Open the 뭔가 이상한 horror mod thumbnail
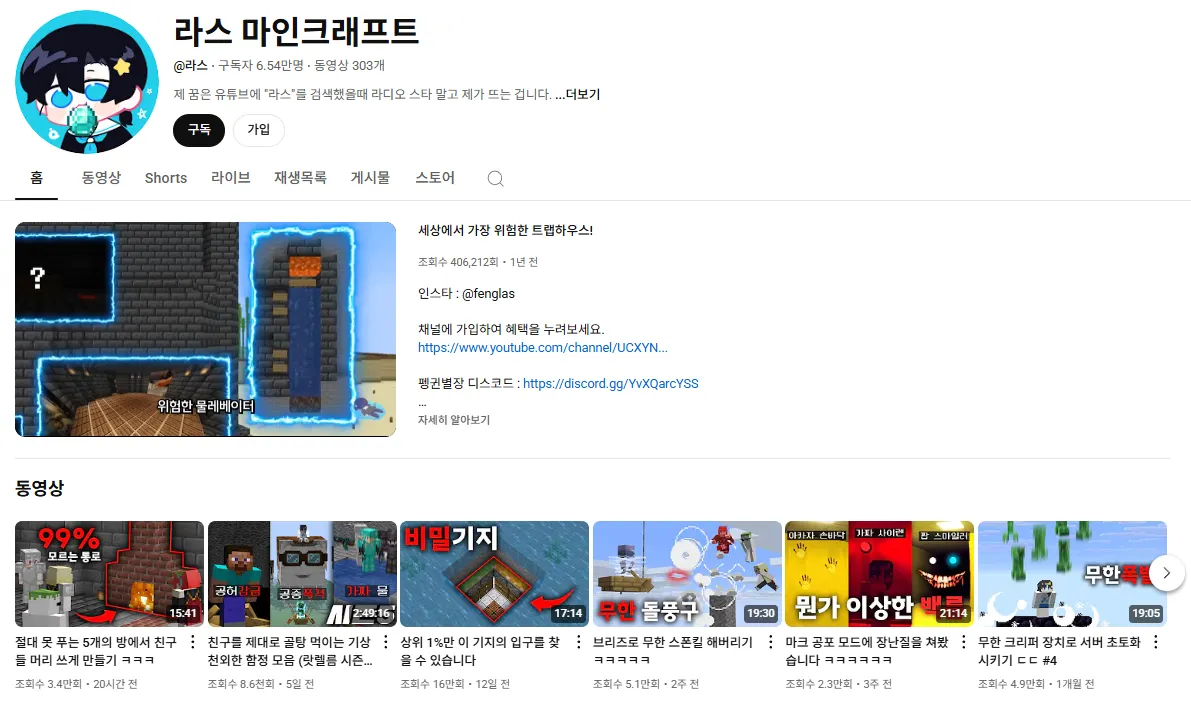The height and width of the screenshot is (708, 1191). pyautogui.click(x=880, y=574)
